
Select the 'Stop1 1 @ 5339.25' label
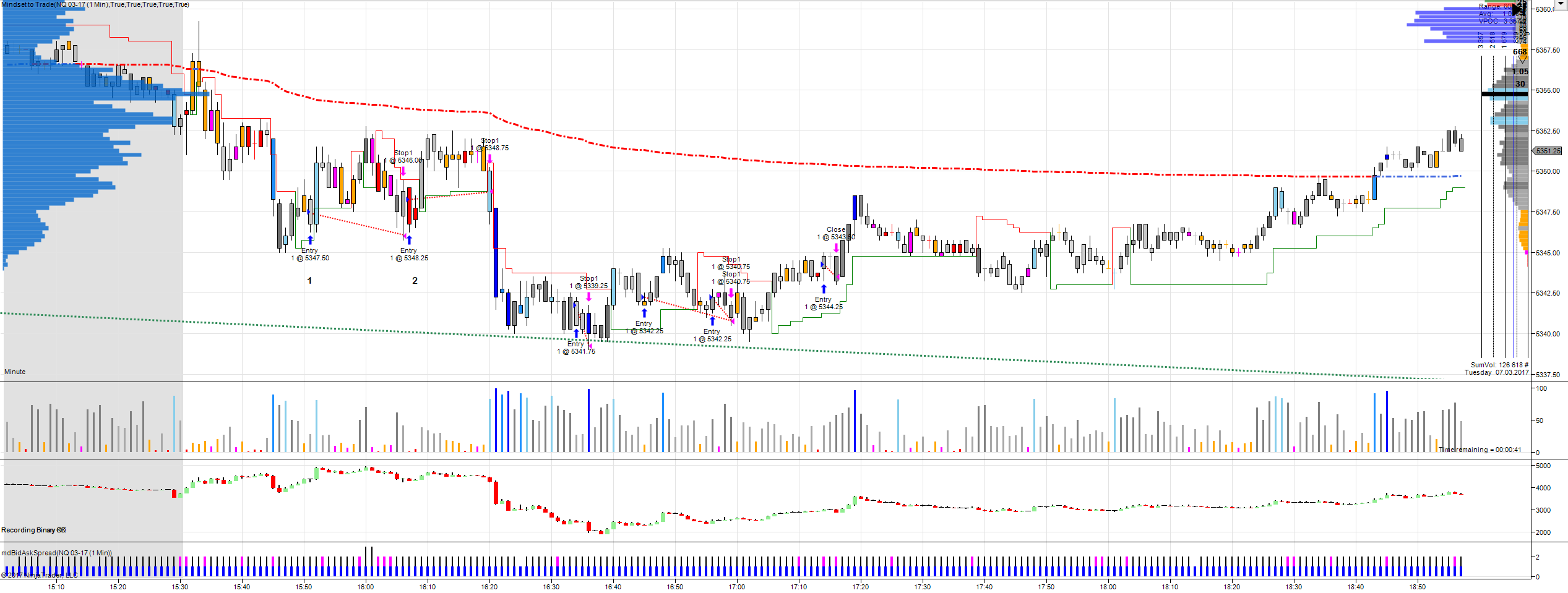coord(589,282)
